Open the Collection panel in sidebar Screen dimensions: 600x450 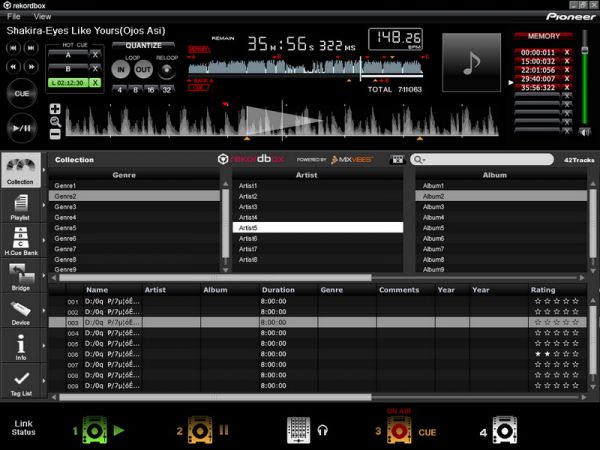pyautogui.click(x=21, y=170)
